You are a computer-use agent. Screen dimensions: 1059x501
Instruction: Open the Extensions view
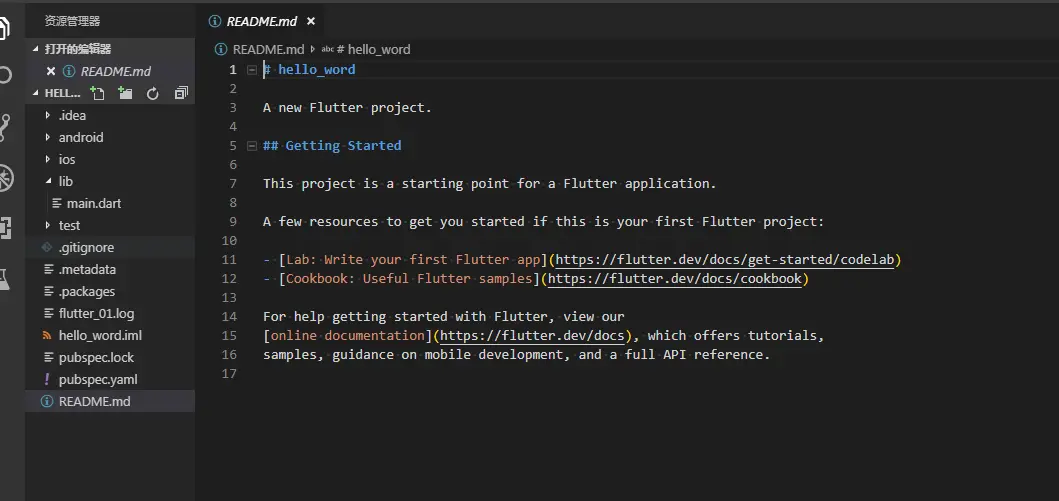5,228
